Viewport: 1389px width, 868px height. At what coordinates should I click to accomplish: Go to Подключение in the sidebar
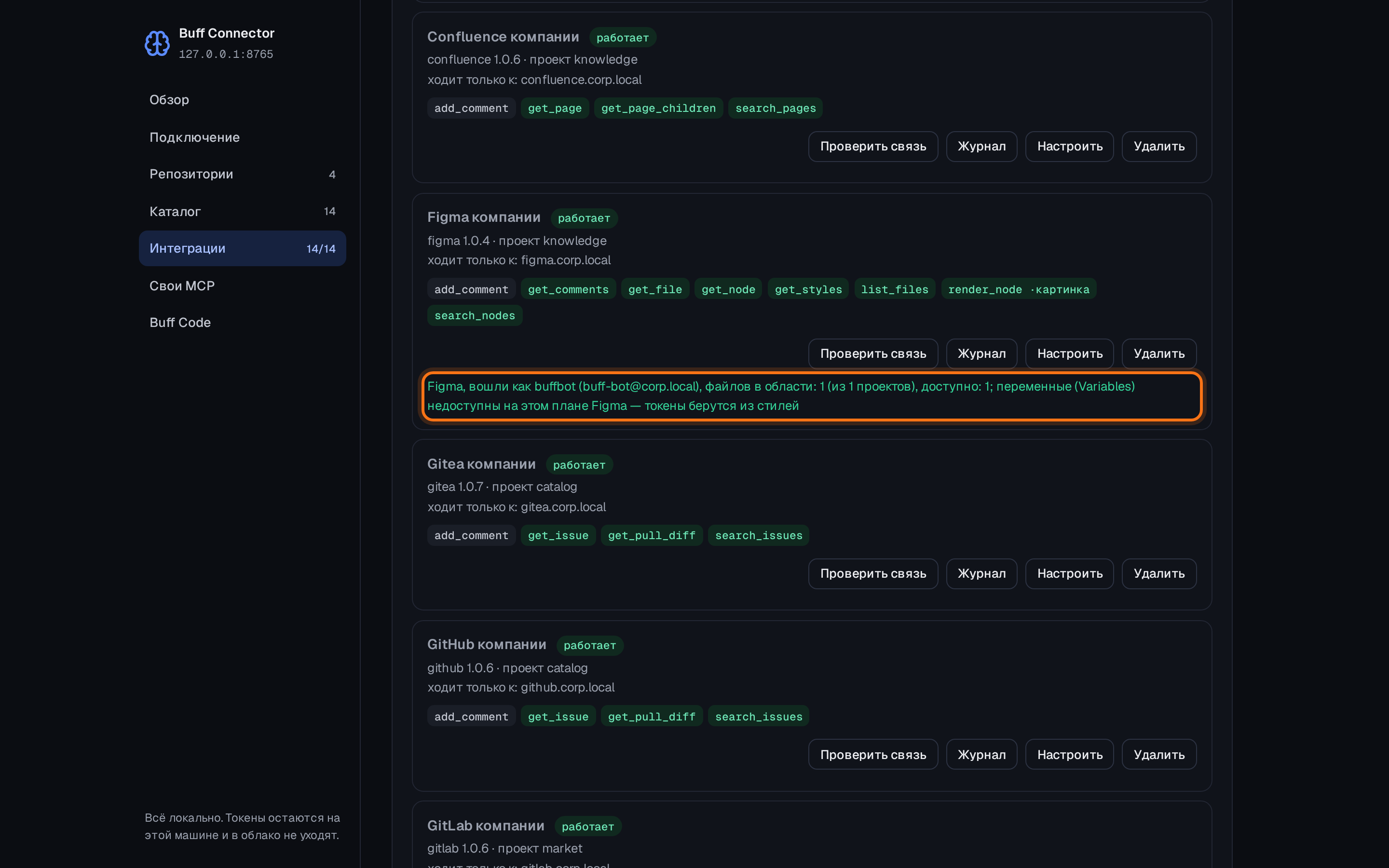(242, 137)
